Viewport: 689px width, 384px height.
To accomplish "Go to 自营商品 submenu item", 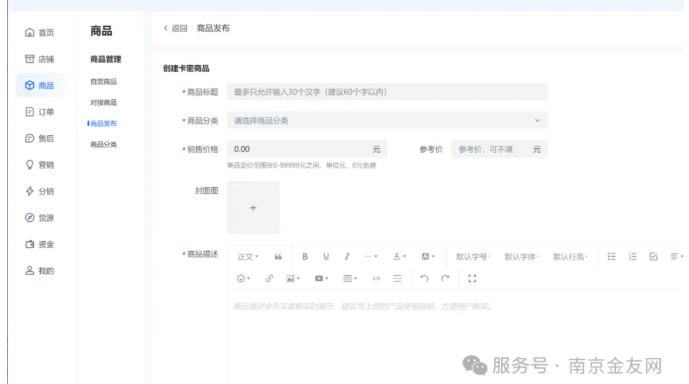I will (x=104, y=82).
